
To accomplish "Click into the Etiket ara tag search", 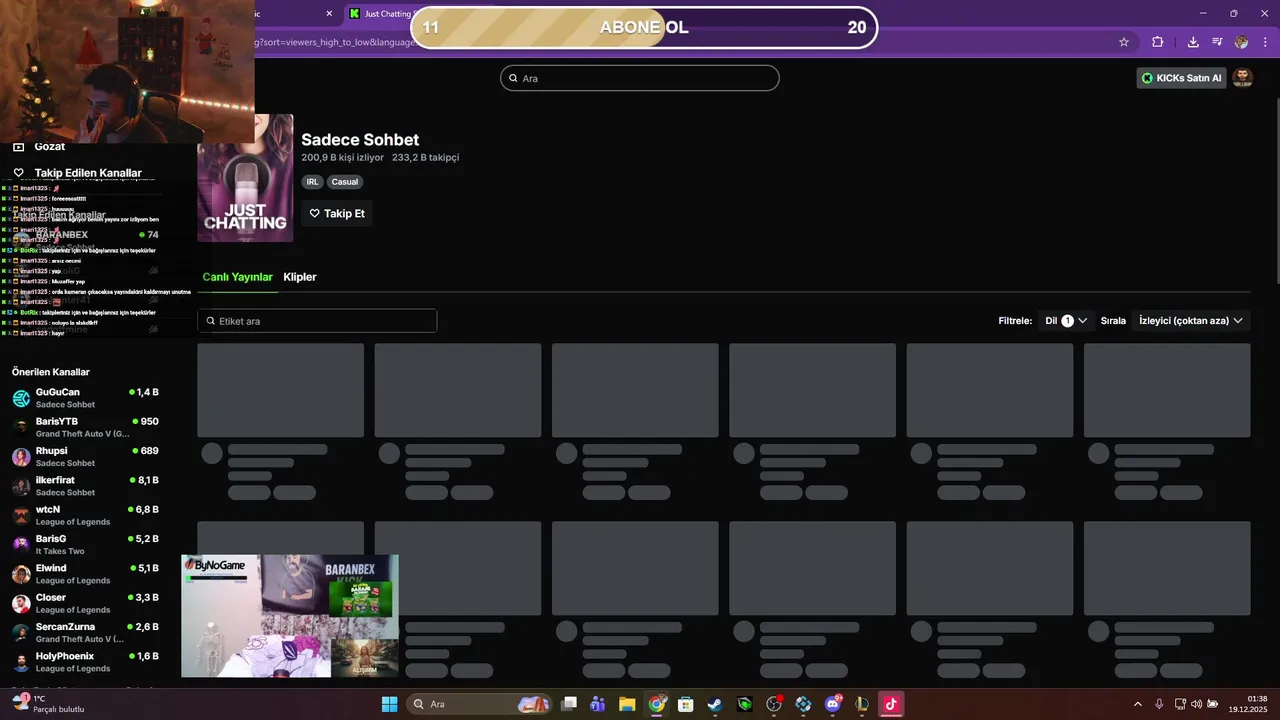I will 317,321.
